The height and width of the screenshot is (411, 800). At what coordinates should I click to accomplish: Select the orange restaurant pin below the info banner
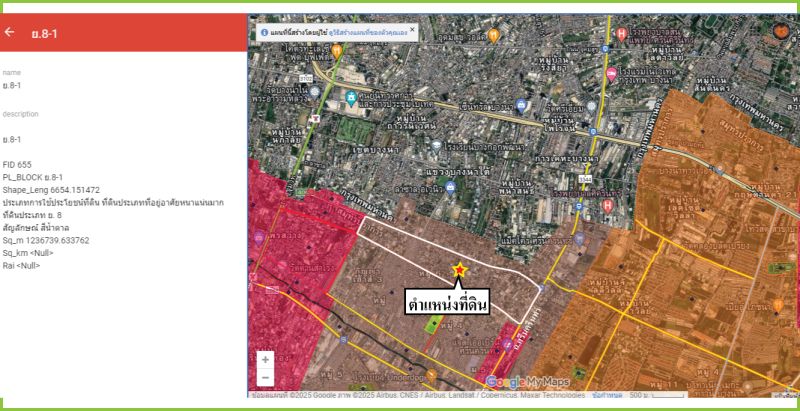(x=336, y=50)
